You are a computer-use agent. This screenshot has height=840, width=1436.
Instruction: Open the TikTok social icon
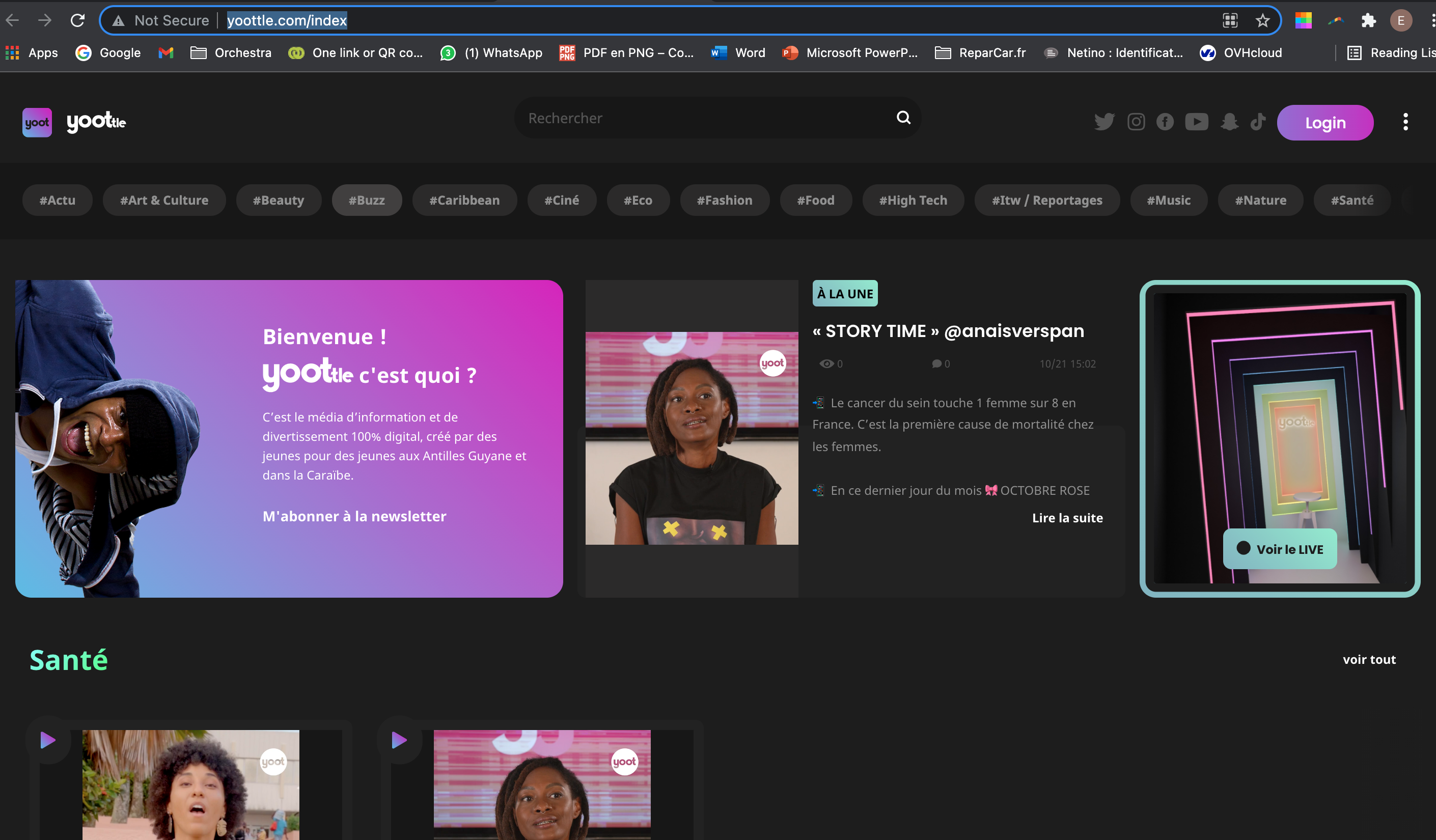(x=1258, y=122)
